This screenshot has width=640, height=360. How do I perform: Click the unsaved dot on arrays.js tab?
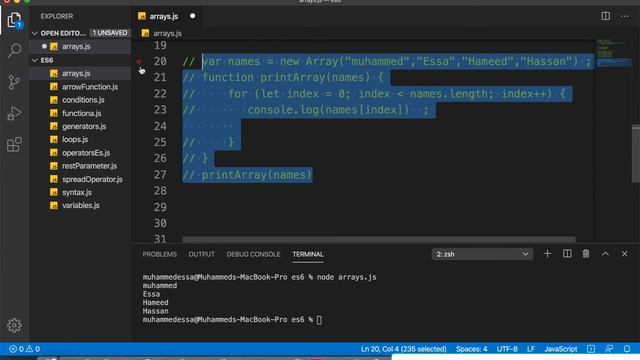coord(192,16)
